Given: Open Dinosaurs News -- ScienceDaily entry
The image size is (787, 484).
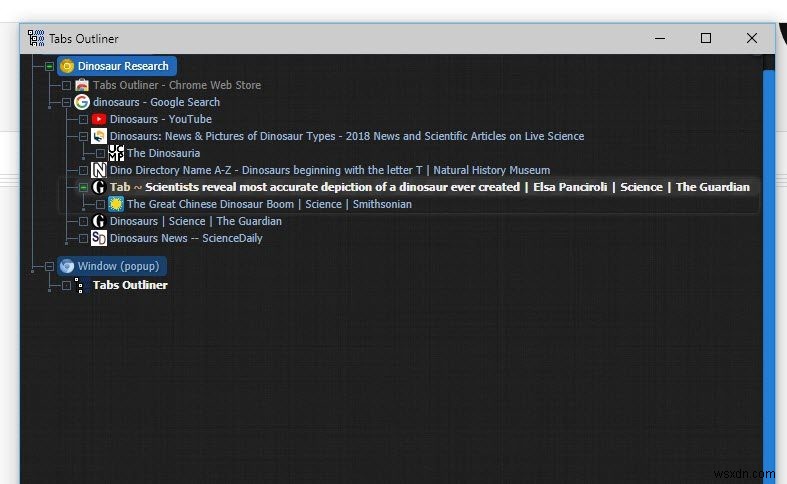Looking at the screenshot, I should (x=186, y=238).
